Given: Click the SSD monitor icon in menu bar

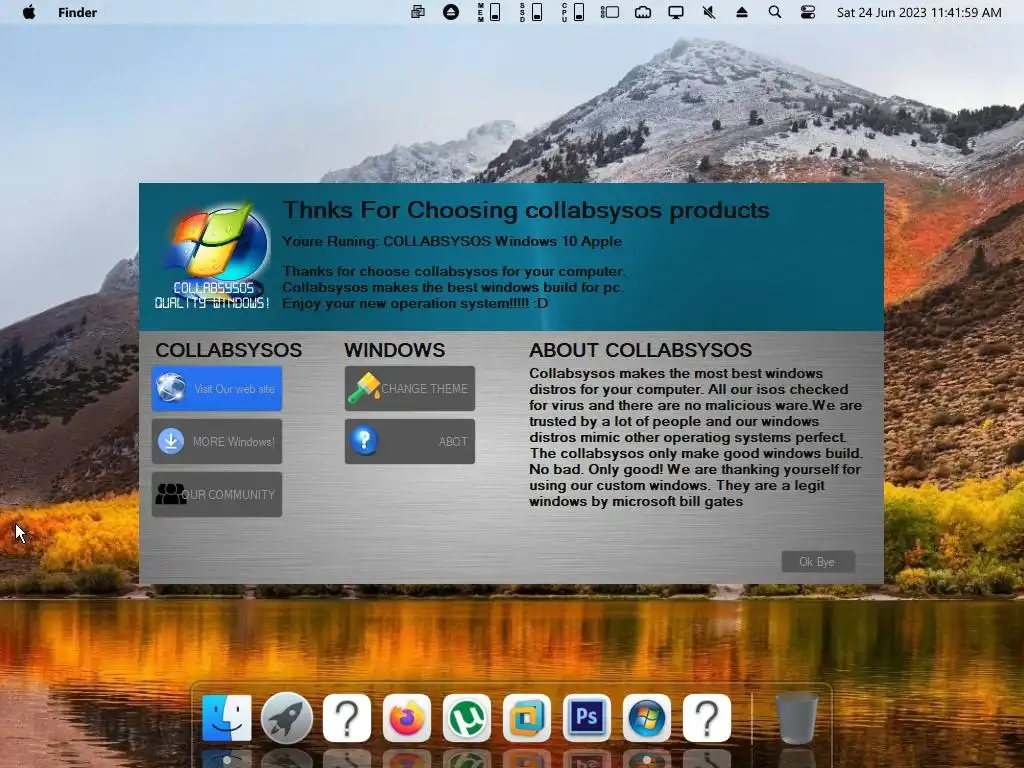Looking at the screenshot, I should (531, 12).
